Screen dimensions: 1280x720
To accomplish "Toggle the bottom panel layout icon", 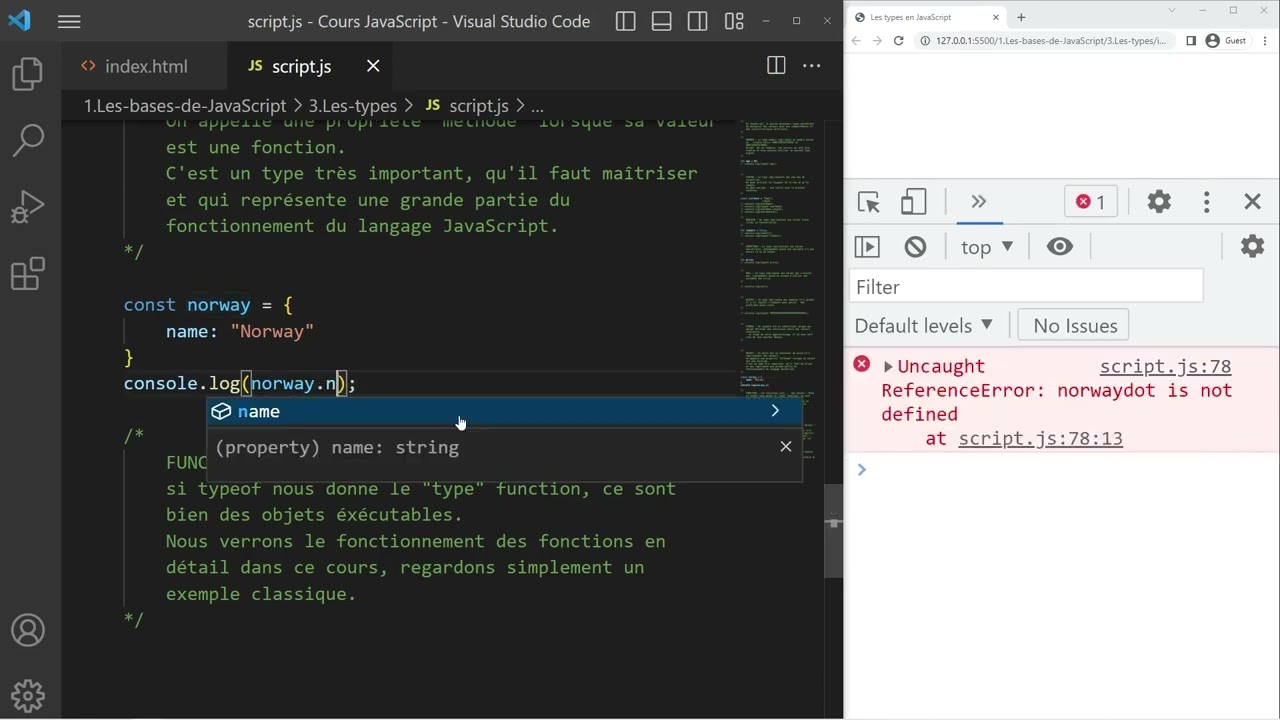I will 662,21.
